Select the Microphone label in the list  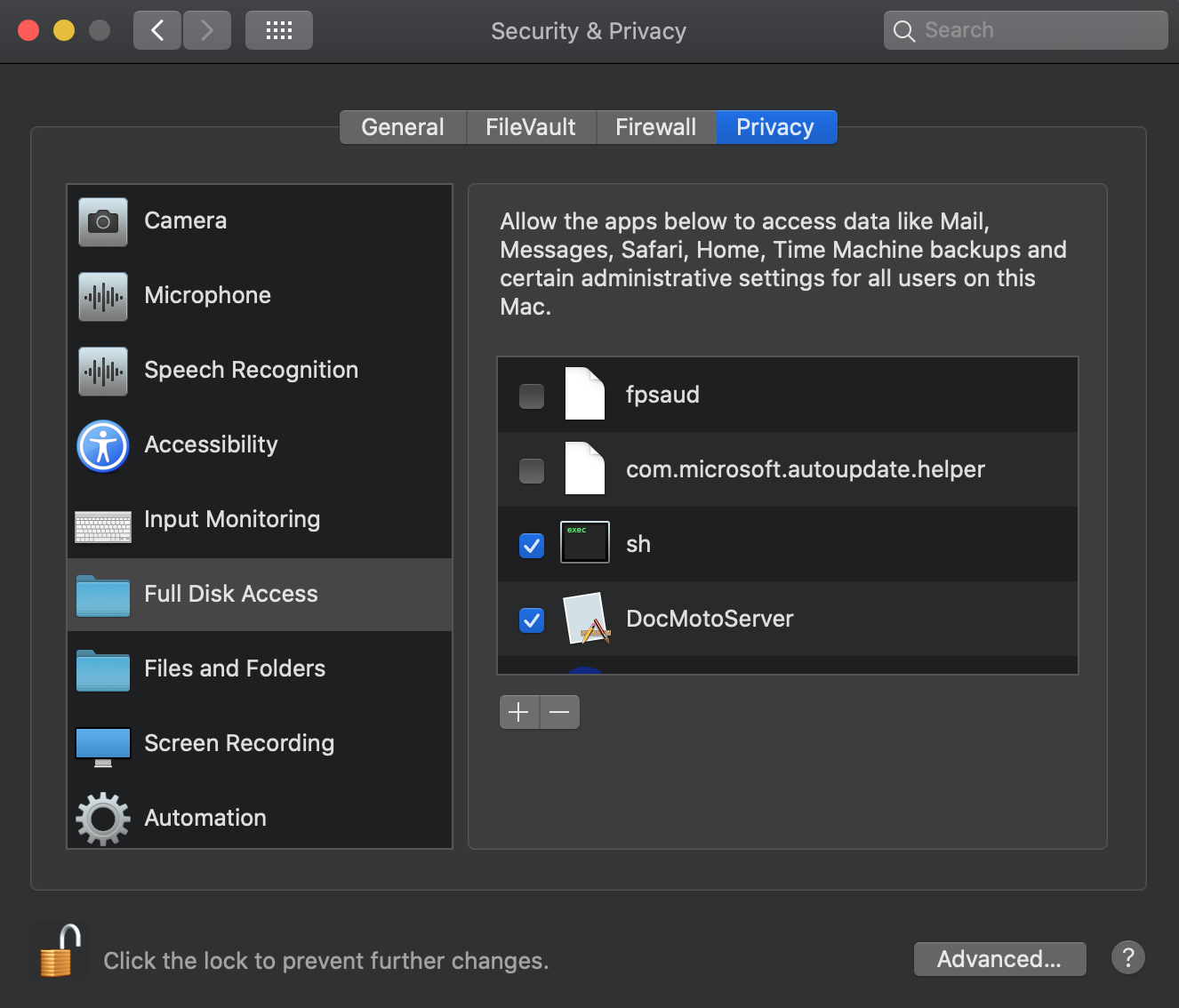[208, 295]
